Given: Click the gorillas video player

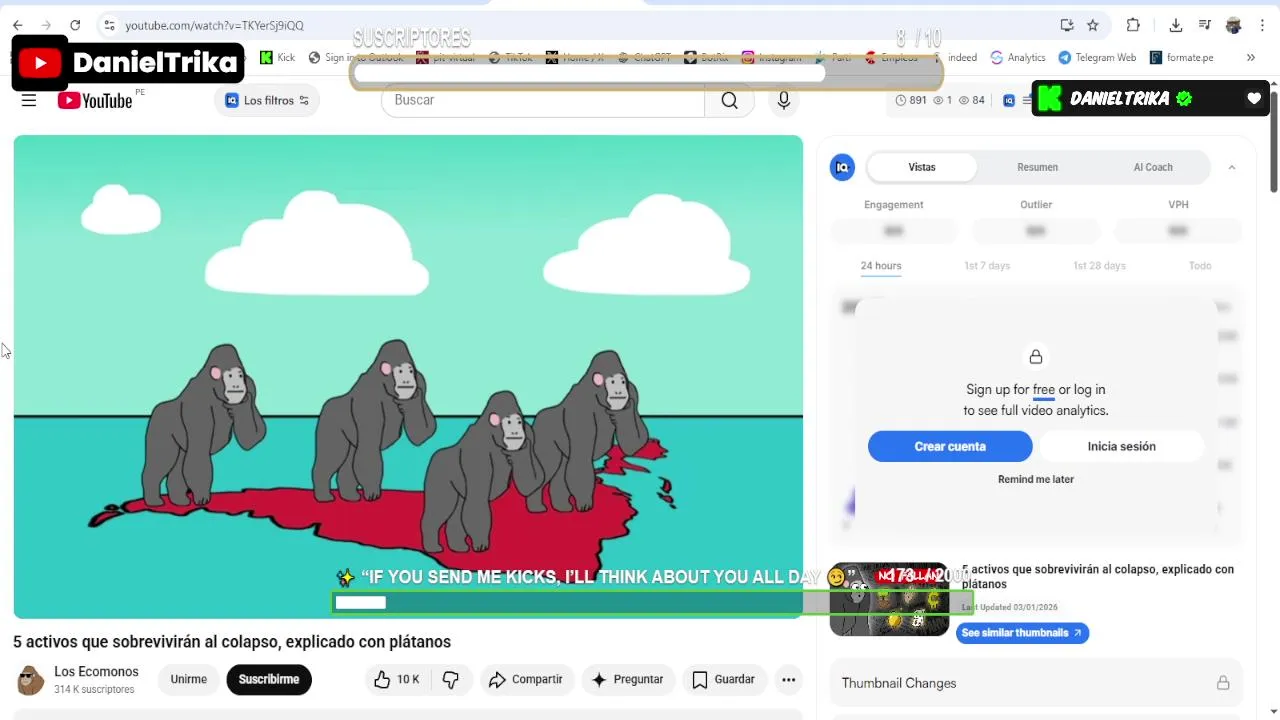Looking at the screenshot, I should [x=408, y=377].
